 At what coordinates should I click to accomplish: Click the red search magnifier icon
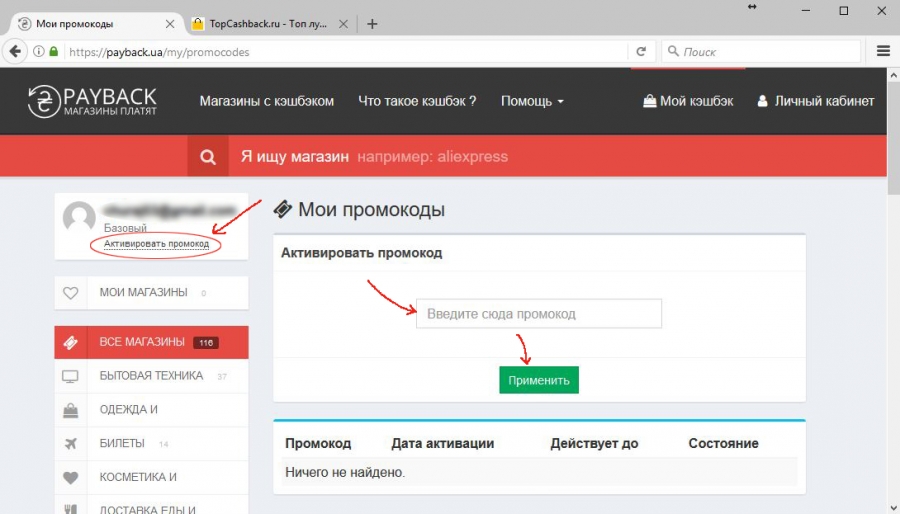208,157
